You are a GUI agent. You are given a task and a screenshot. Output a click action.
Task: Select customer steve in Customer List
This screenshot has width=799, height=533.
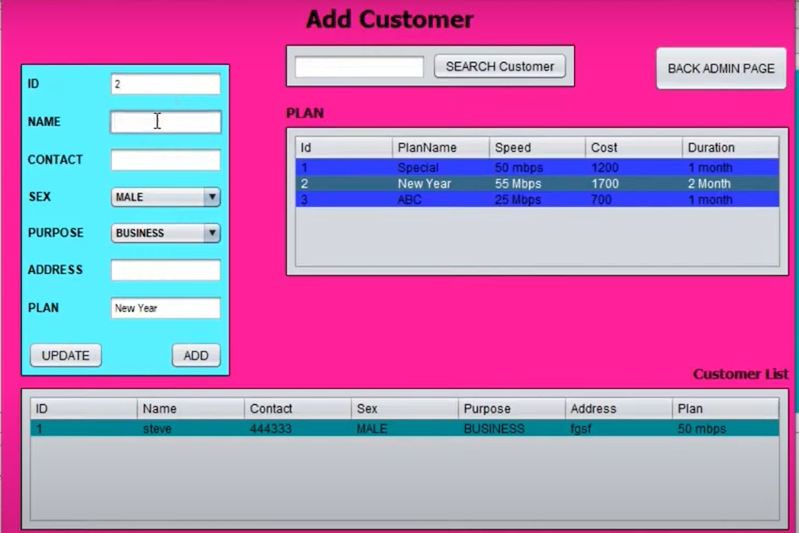405,429
